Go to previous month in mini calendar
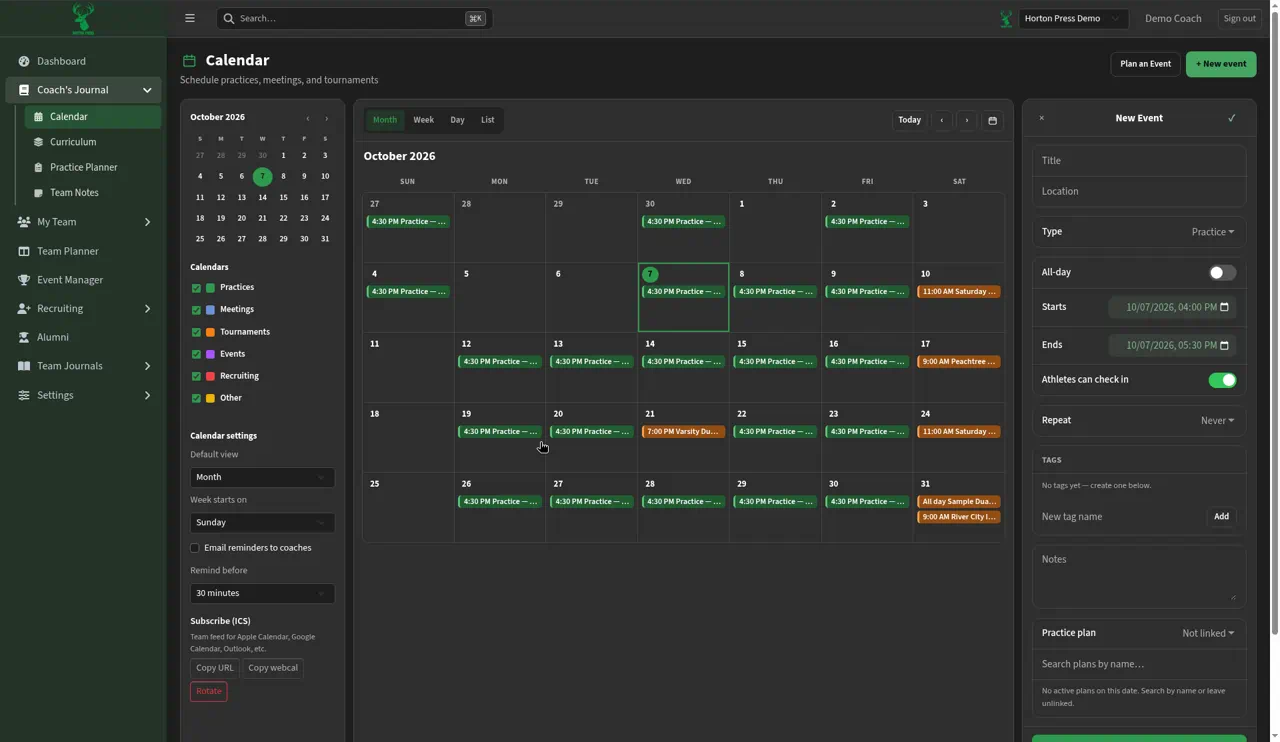The height and width of the screenshot is (742, 1280). [308, 118]
